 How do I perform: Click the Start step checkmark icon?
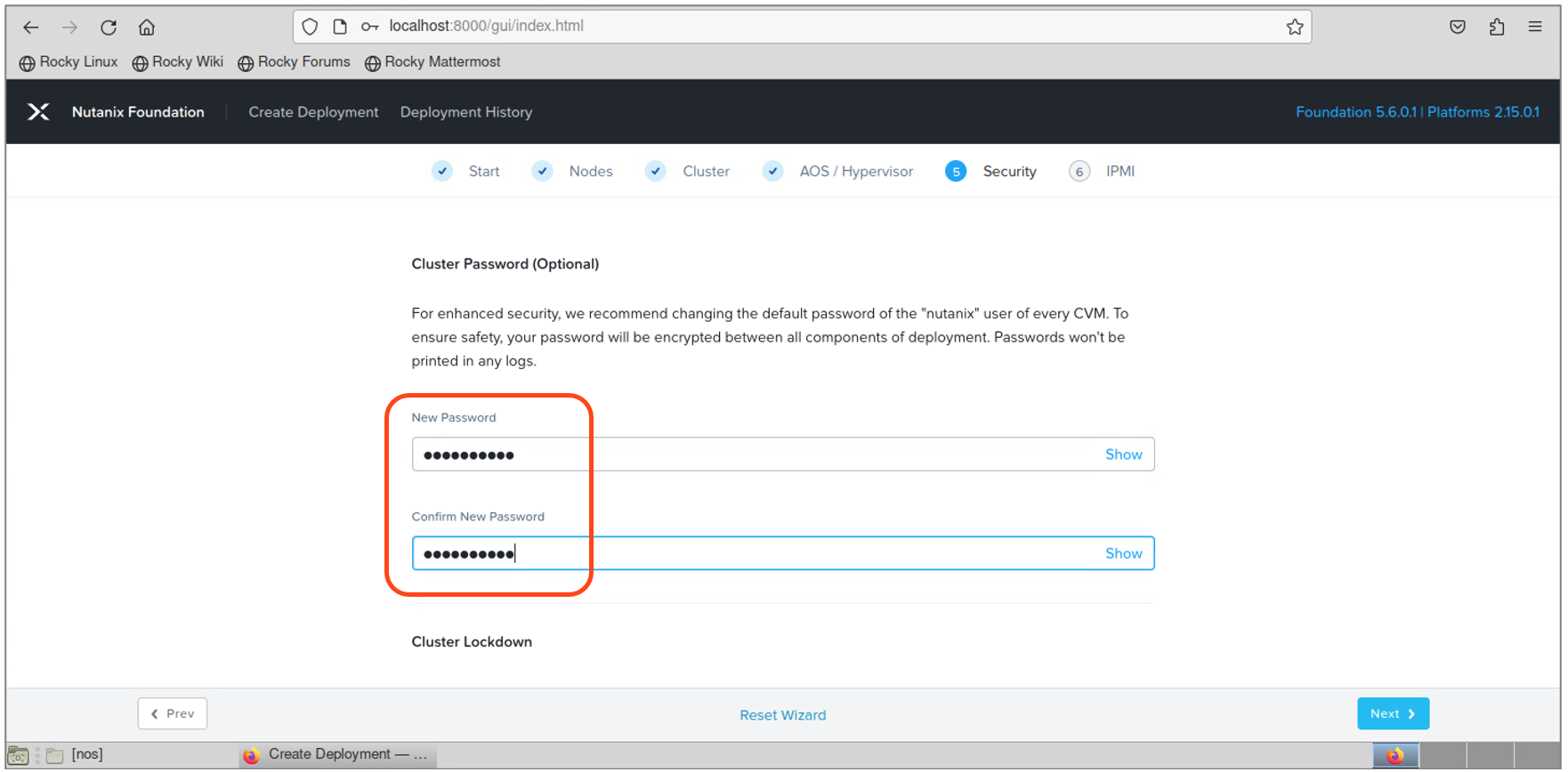442,171
